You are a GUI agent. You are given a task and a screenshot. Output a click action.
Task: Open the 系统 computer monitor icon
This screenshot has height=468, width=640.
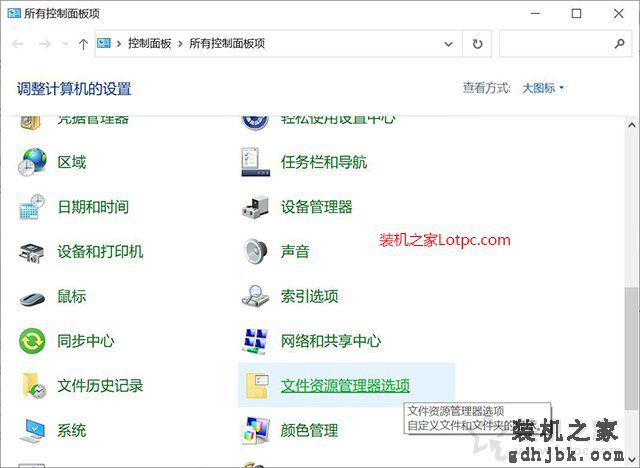(32, 430)
